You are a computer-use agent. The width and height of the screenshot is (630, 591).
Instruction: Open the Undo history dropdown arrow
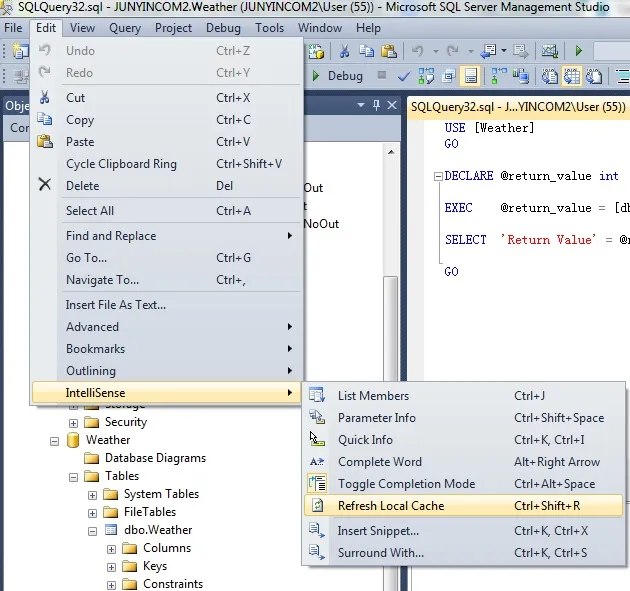(x=435, y=51)
